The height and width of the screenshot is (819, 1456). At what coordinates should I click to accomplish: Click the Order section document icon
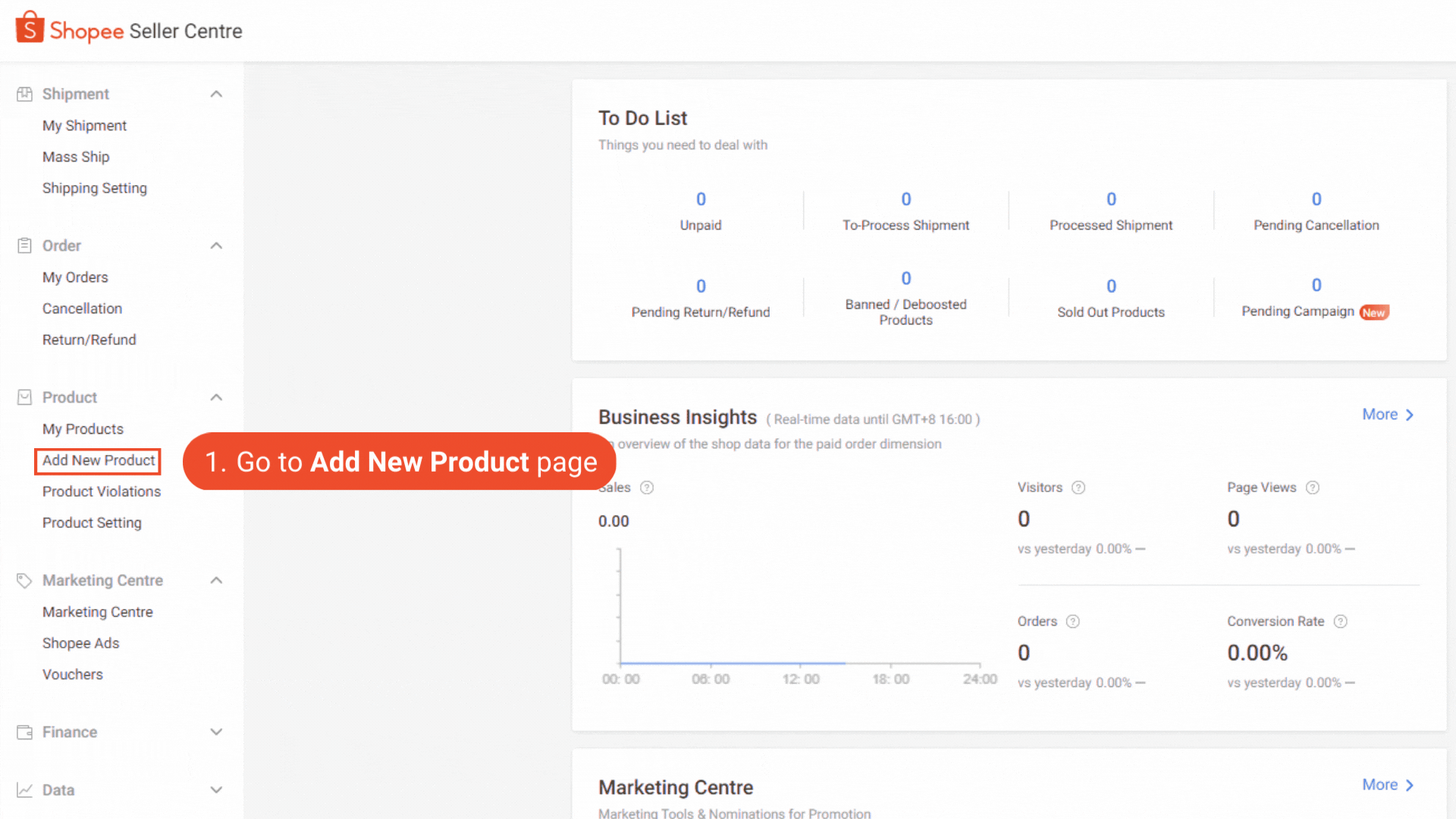(24, 245)
